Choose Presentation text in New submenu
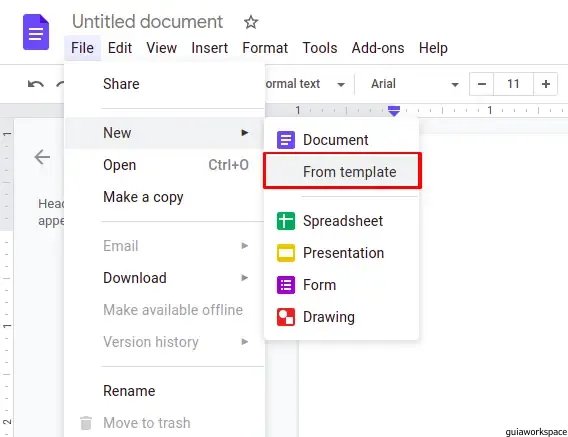 (x=343, y=253)
